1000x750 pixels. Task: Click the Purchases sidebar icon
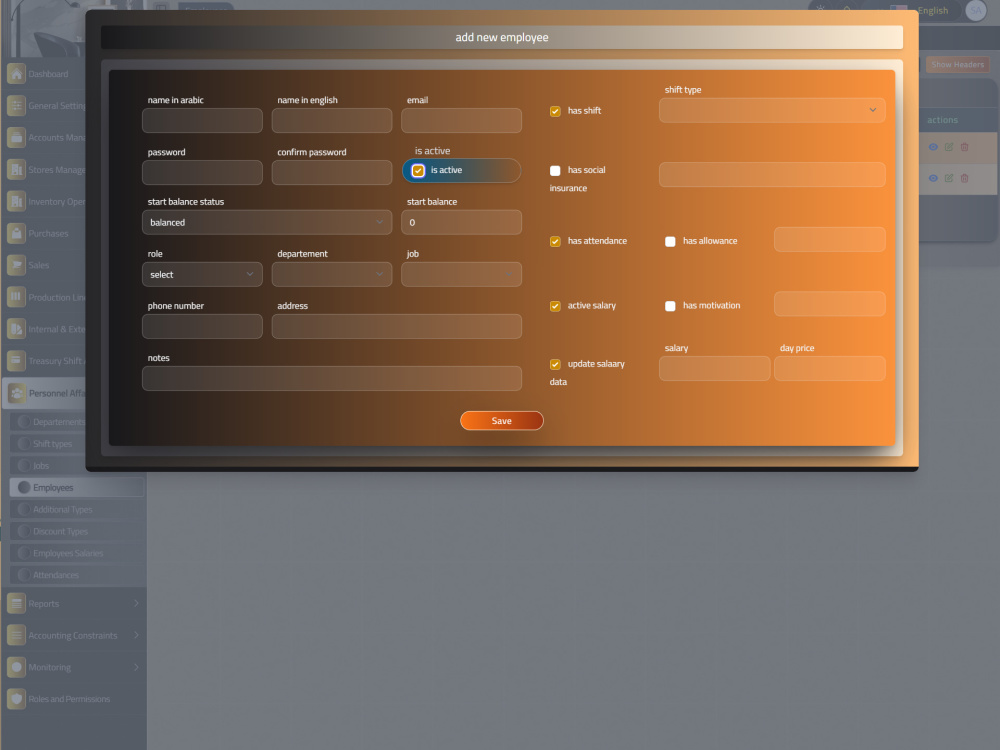tap(17, 233)
